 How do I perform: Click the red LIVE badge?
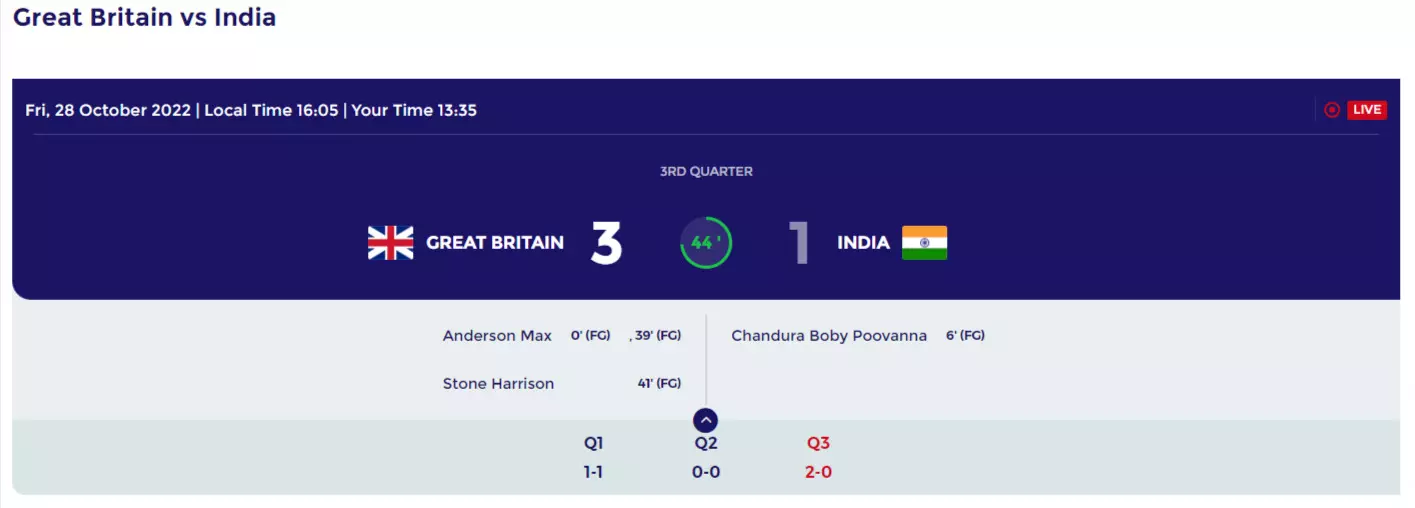(1367, 110)
